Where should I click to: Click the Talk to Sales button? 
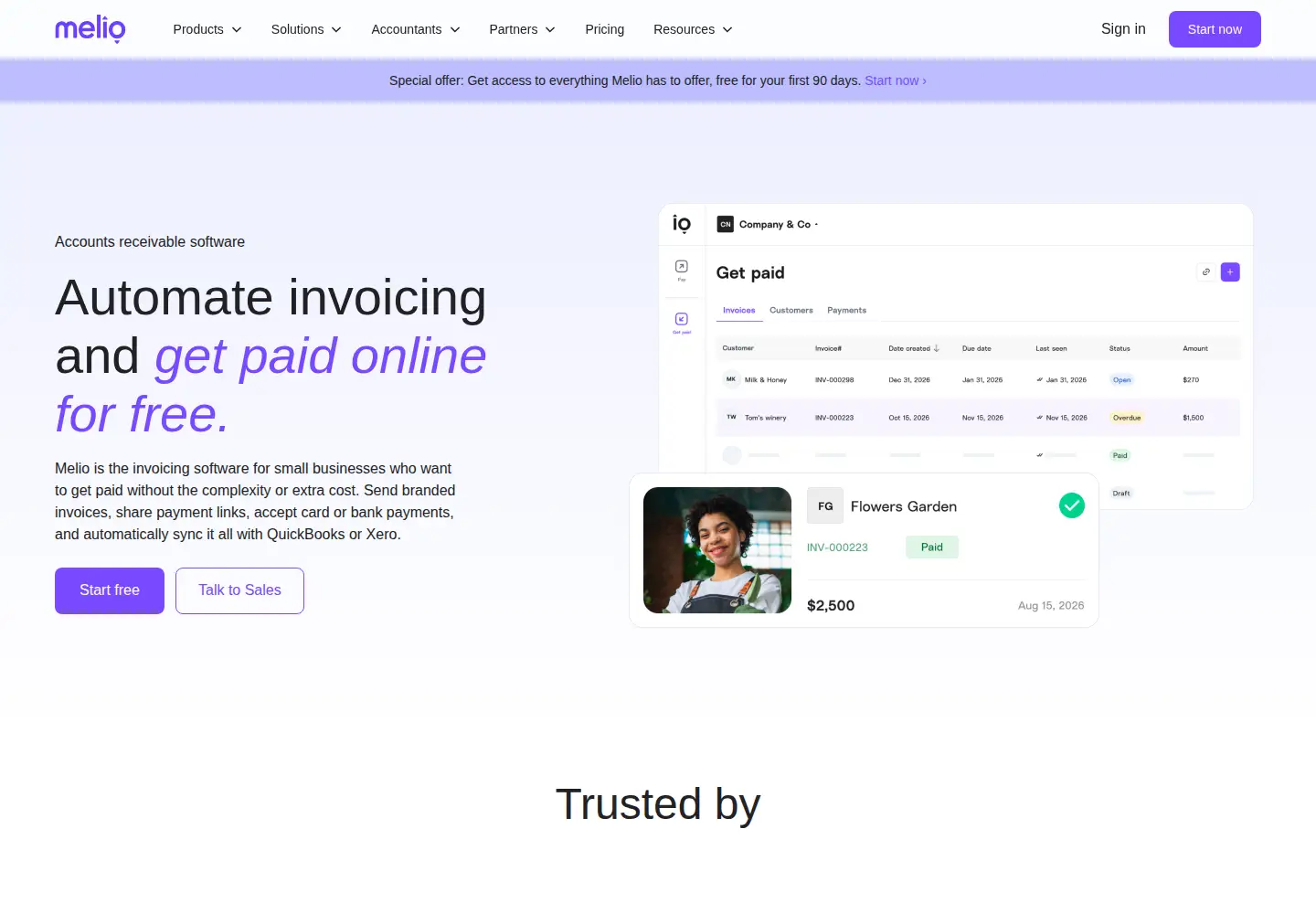(x=239, y=590)
